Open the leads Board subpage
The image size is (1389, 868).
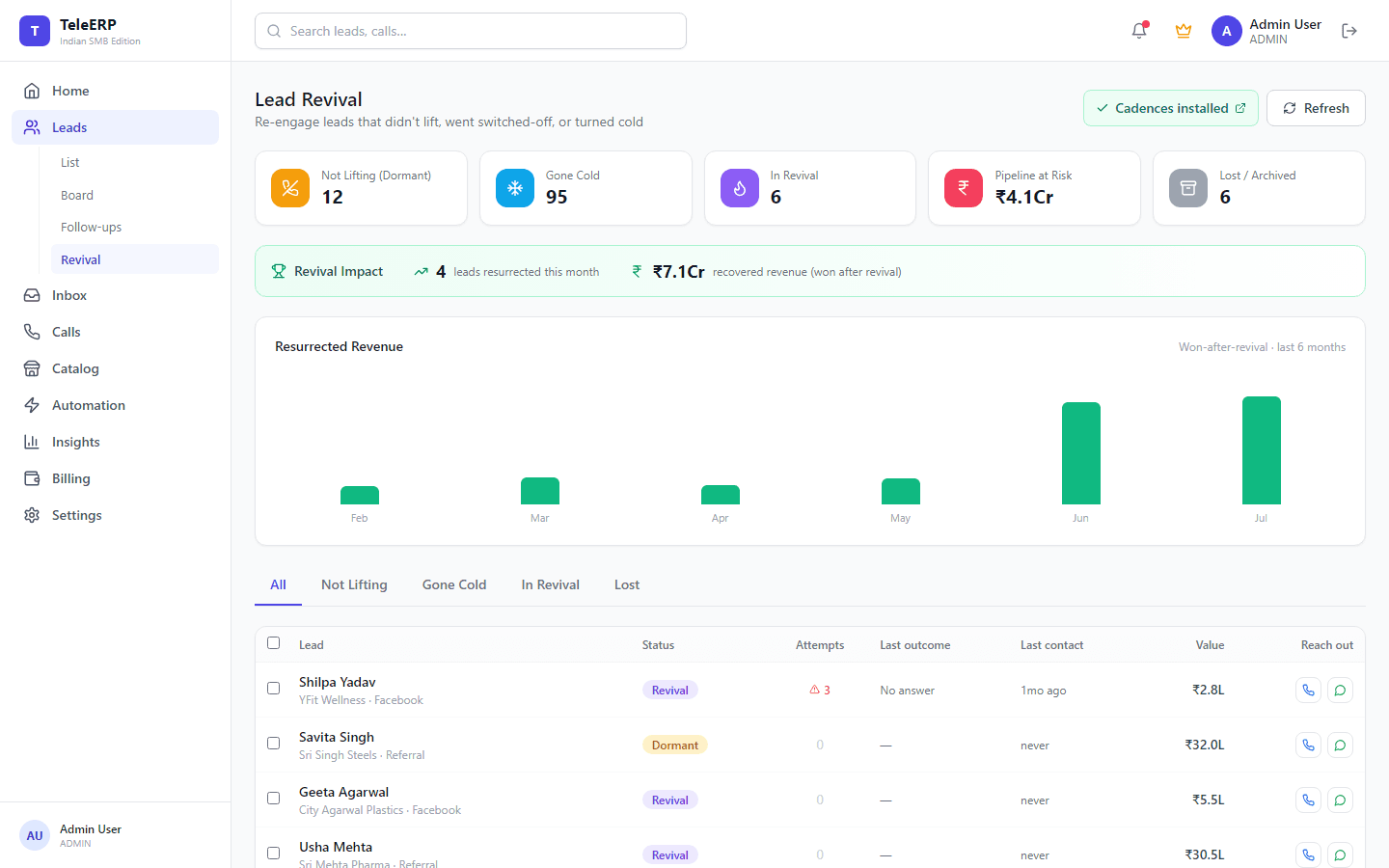pos(135,195)
